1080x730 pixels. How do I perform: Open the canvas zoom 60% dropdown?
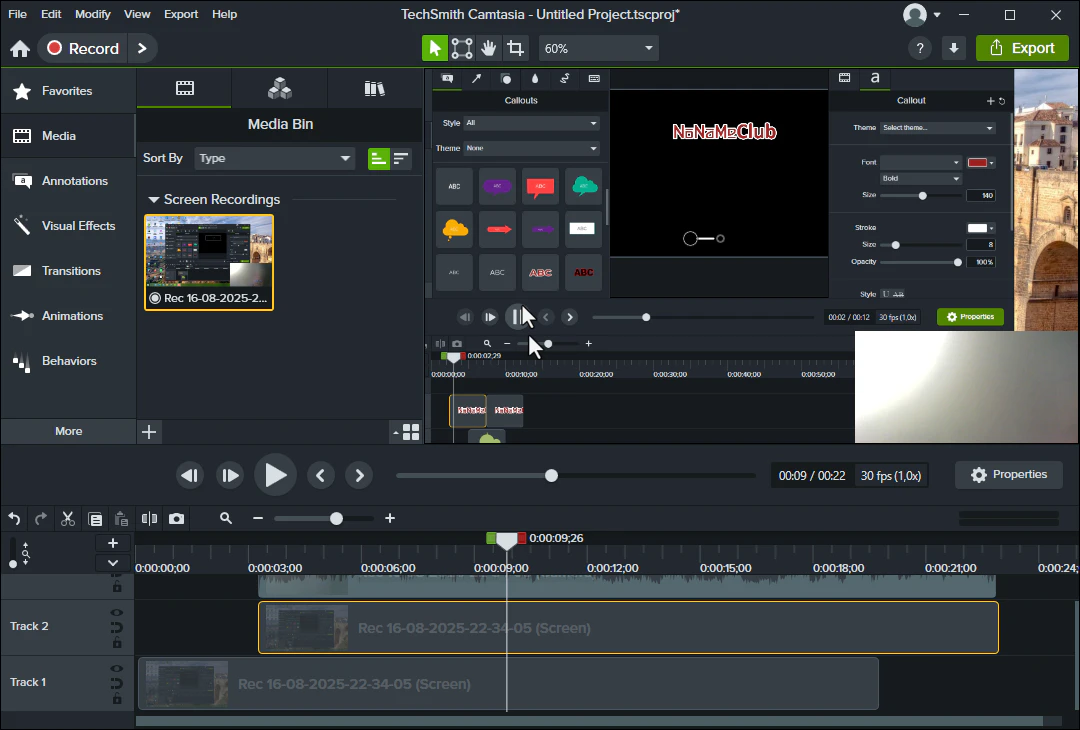click(598, 48)
